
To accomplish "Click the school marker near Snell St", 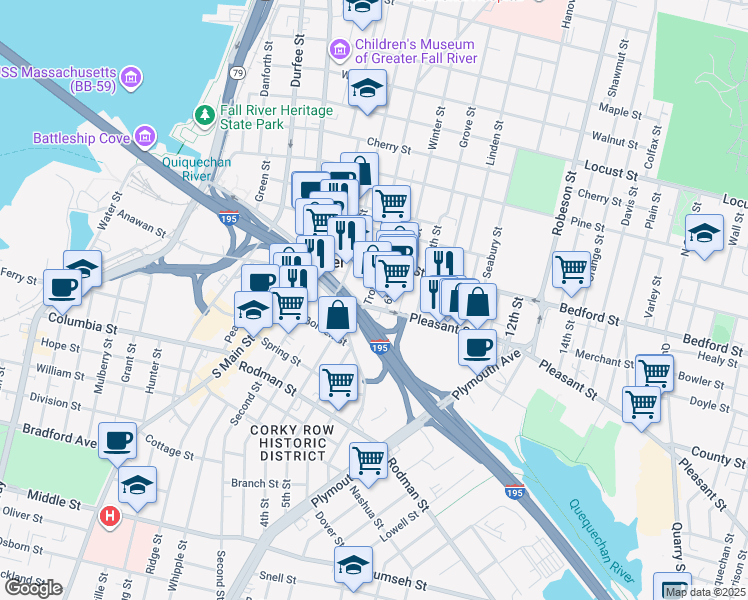I will (x=352, y=564).
